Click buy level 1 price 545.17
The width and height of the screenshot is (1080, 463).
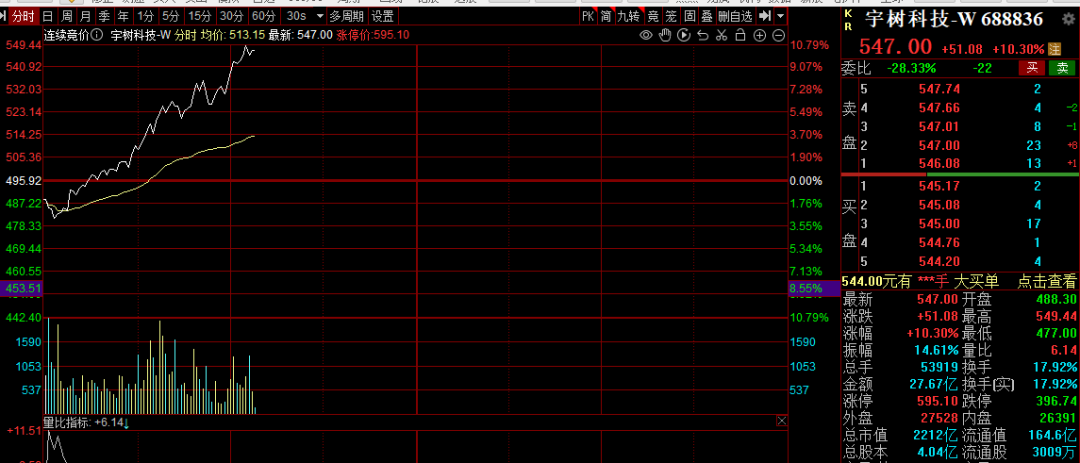coord(939,186)
